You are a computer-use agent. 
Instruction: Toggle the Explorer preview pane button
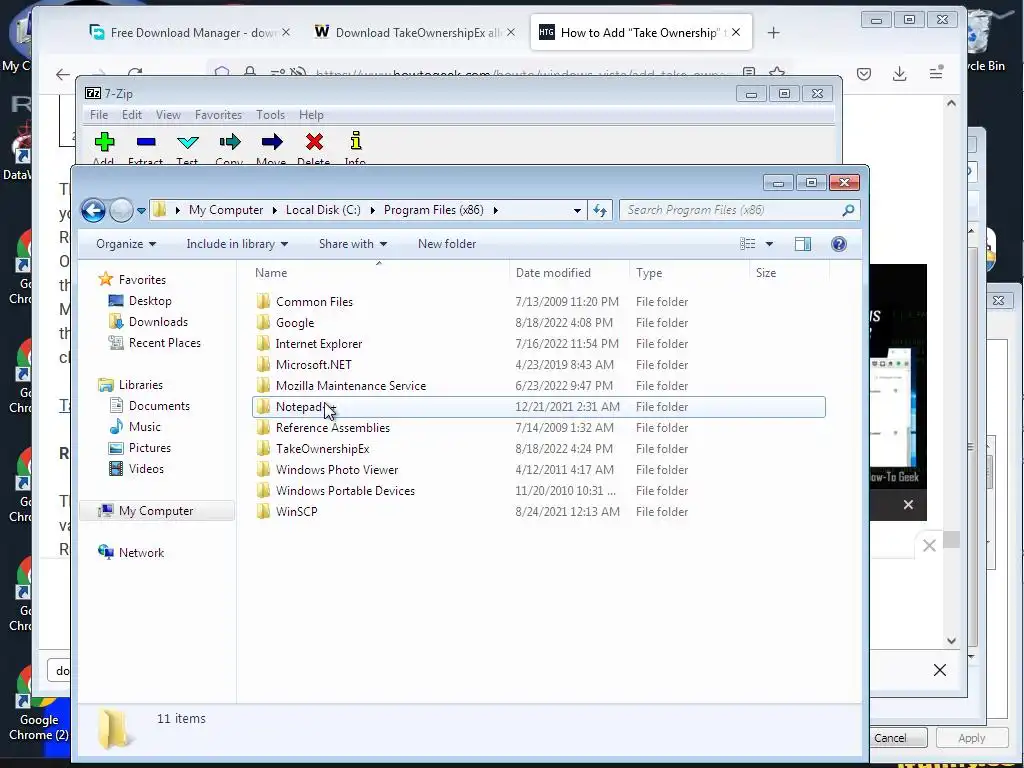coord(803,244)
